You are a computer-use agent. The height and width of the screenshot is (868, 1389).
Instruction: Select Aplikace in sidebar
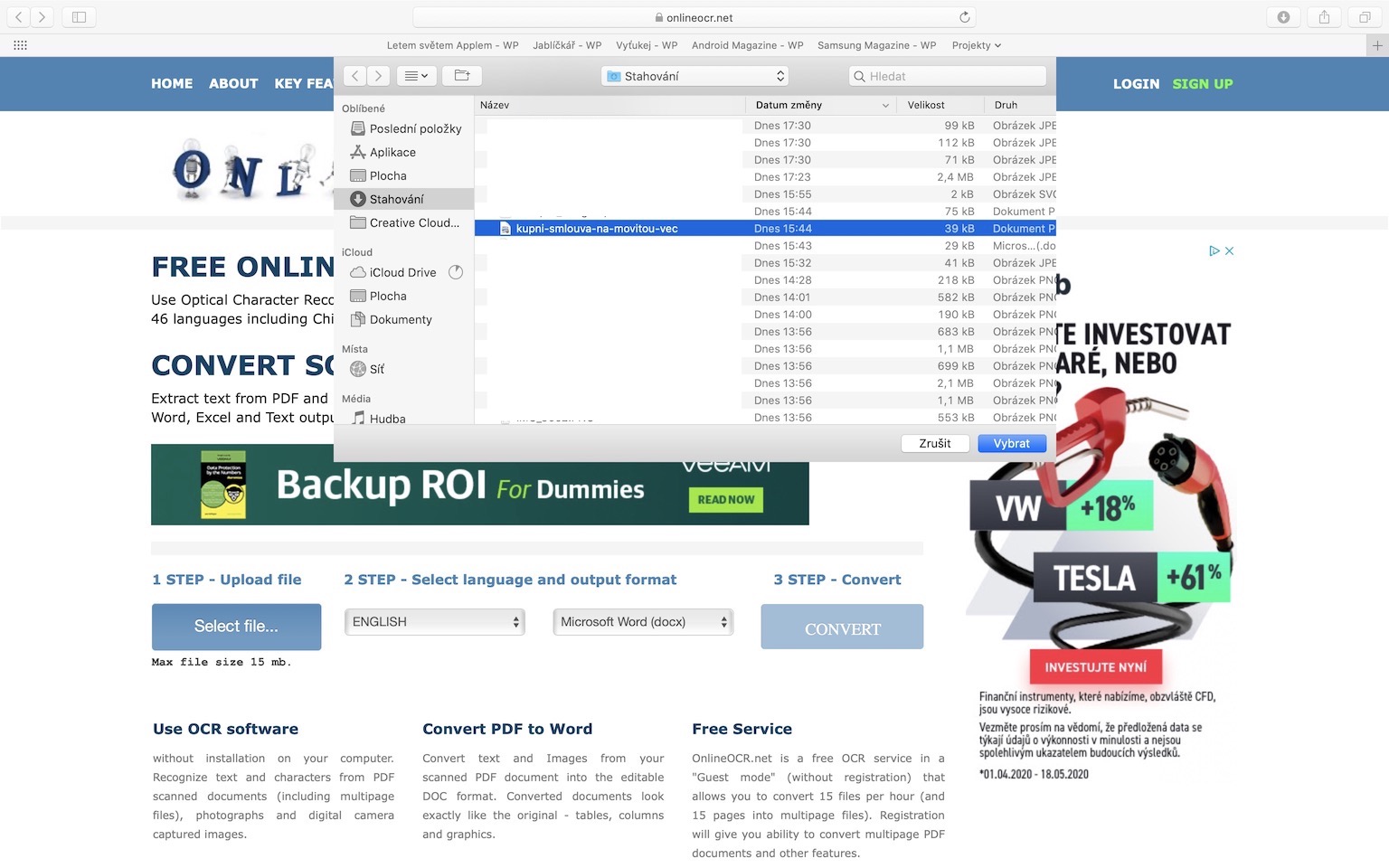(405, 152)
